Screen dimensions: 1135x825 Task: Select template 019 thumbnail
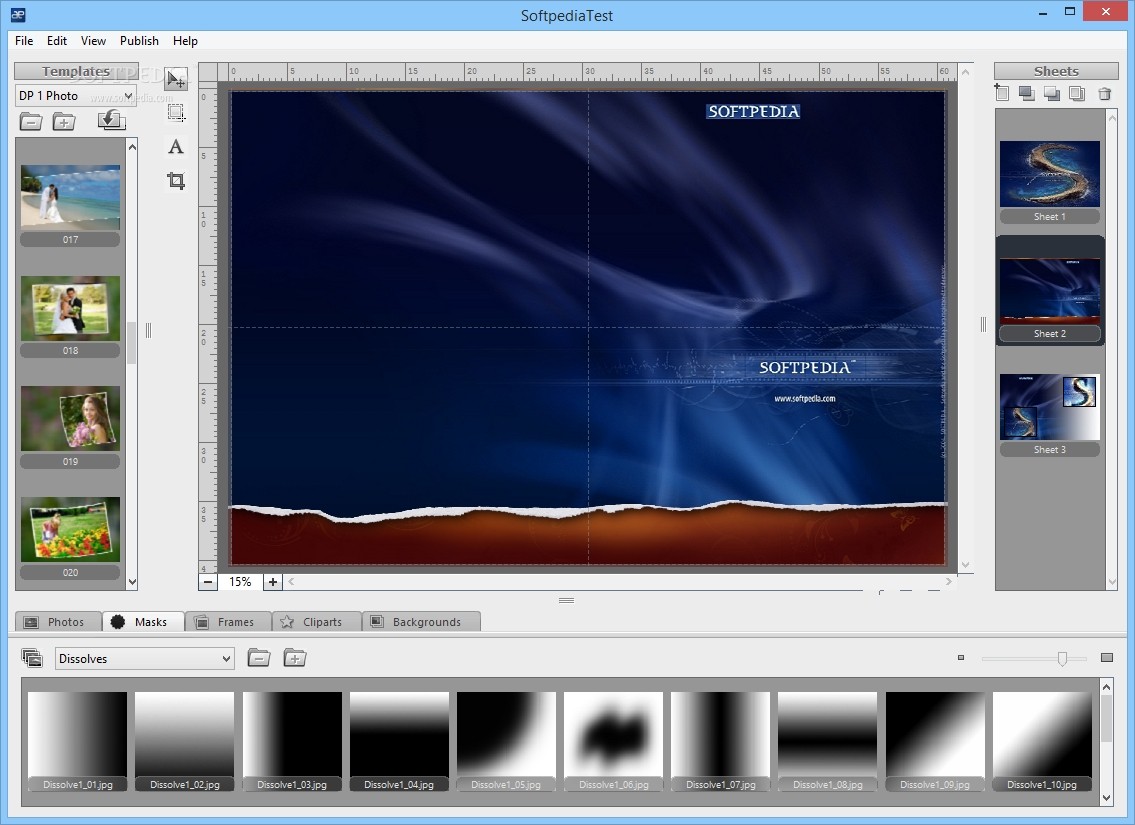[70, 419]
